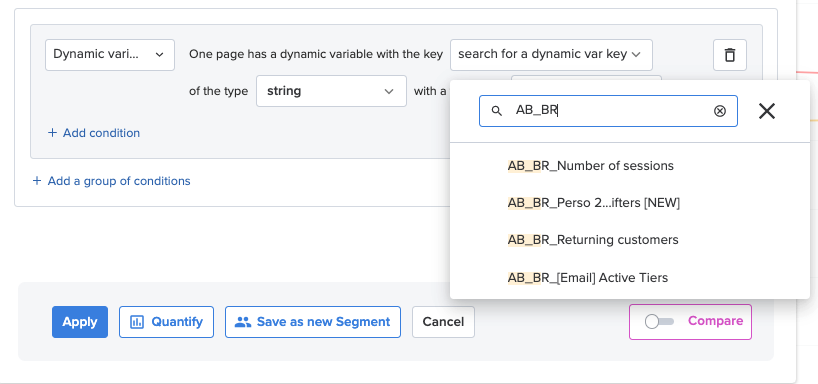This screenshot has width=818, height=384.
Task: Focus the AB_BR search input field
Action: [x=608, y=111]
